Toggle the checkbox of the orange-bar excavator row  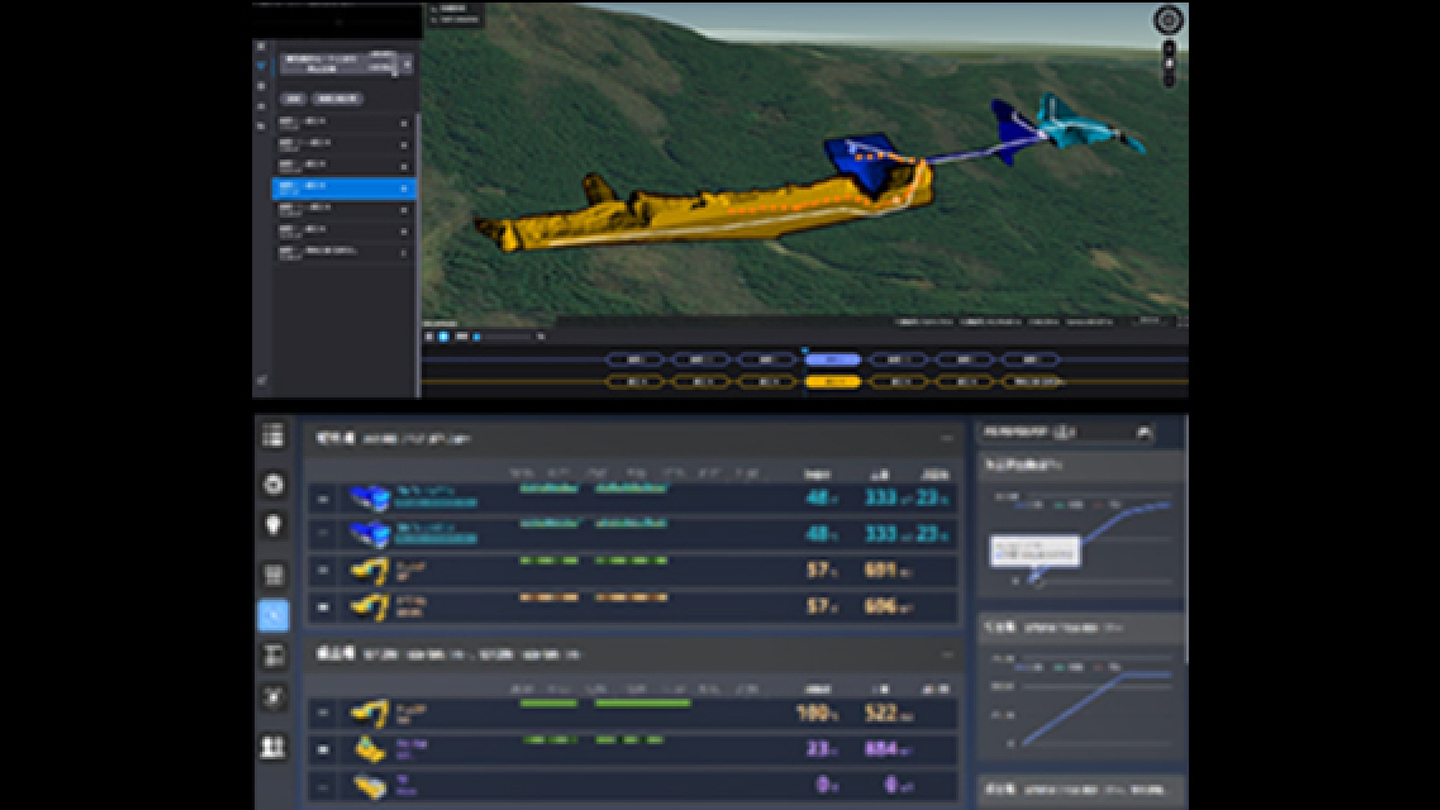pyautogui.click(x=323, y=606)
